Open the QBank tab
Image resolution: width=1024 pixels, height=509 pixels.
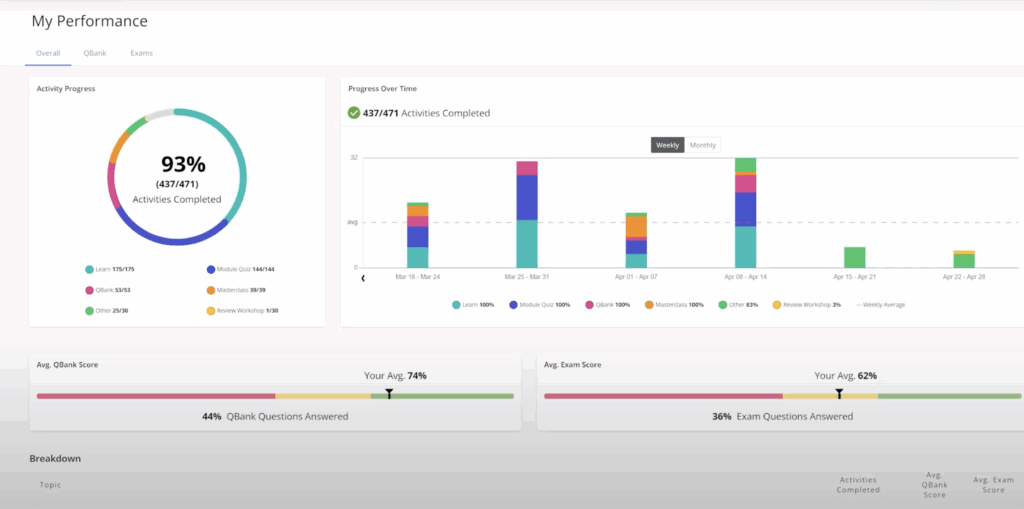[x=95, y=53]
